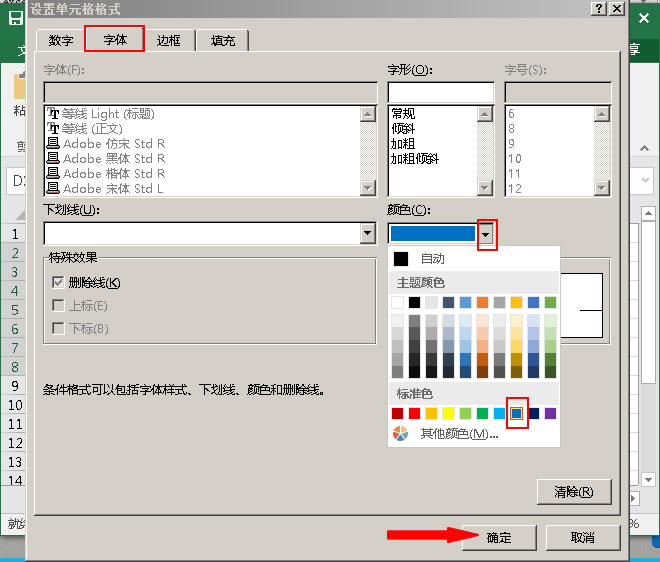This screenshot has width=660, height=562.
Task: Click Excel vertical scrollbar up arrow
Action: click(648, 213)
